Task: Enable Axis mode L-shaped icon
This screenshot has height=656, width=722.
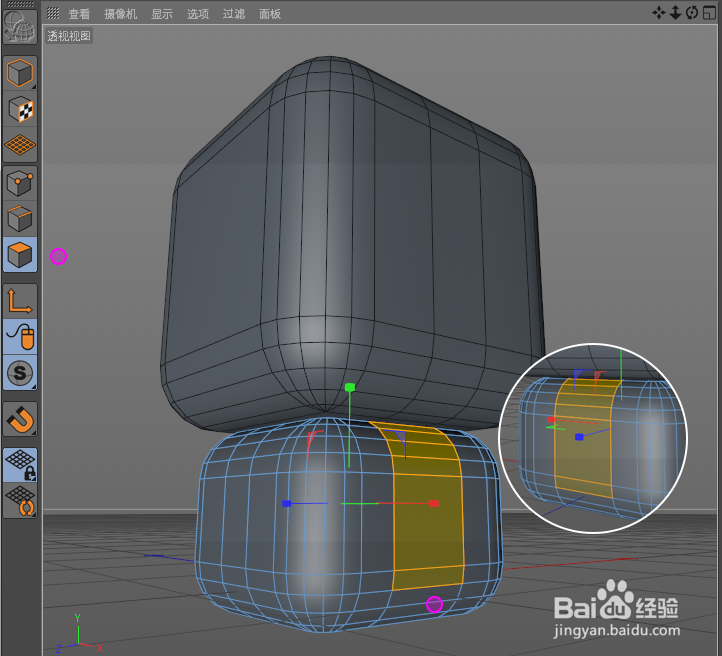Action: click(x=20, y=301)
